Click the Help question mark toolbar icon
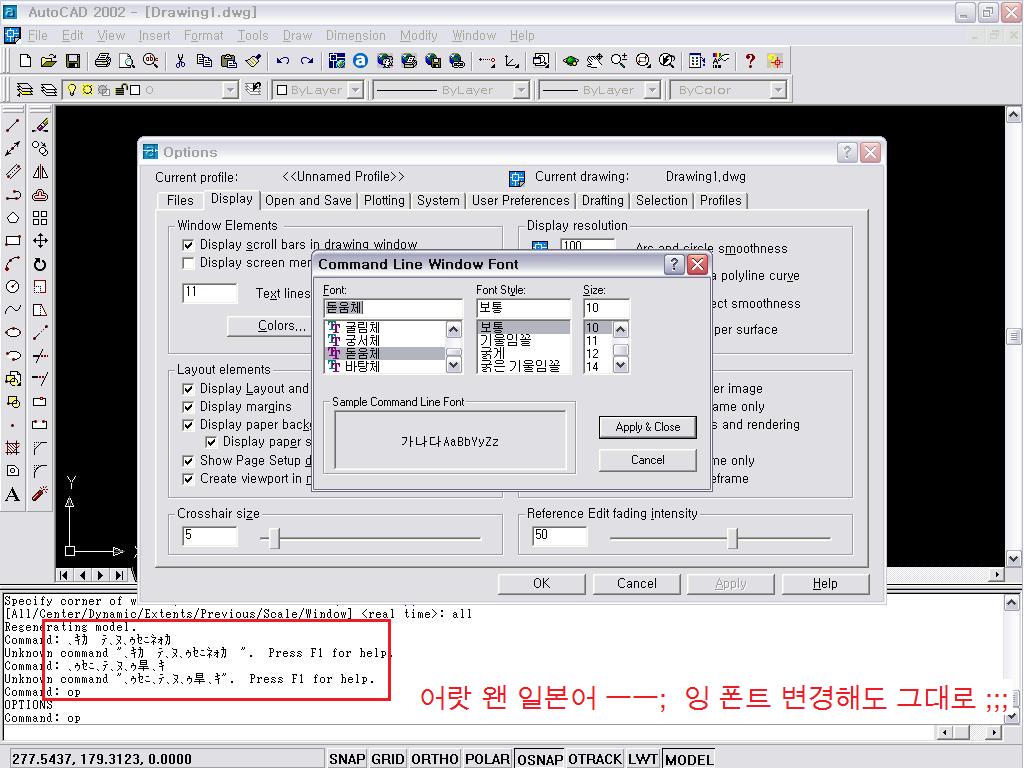1024x768 pixels. (x=750, y=61)
